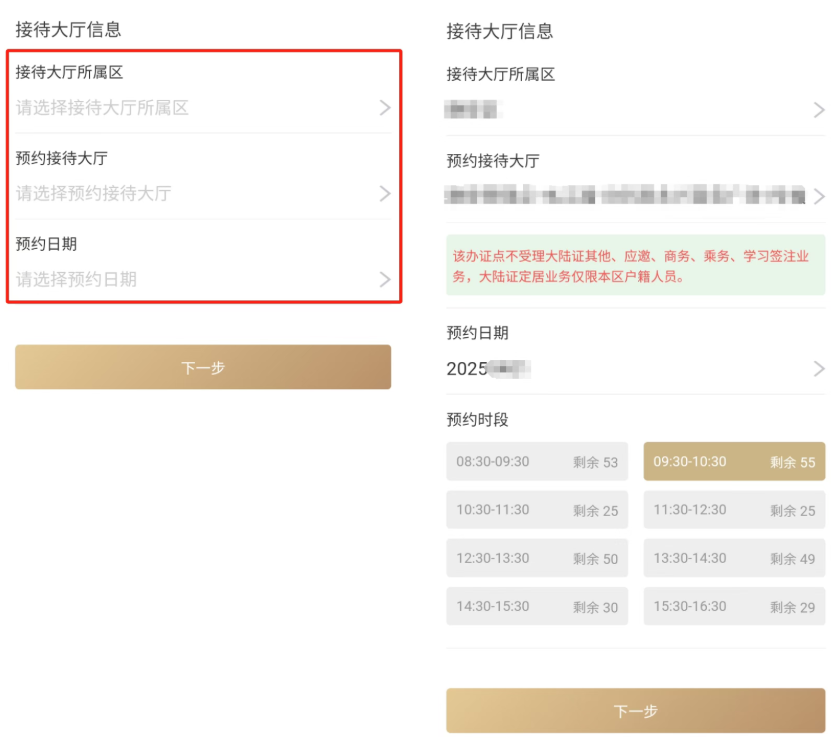Tap the selected 2025 date value
The width and height of the screenshot is (831, 744).
[x=488, y=369]
